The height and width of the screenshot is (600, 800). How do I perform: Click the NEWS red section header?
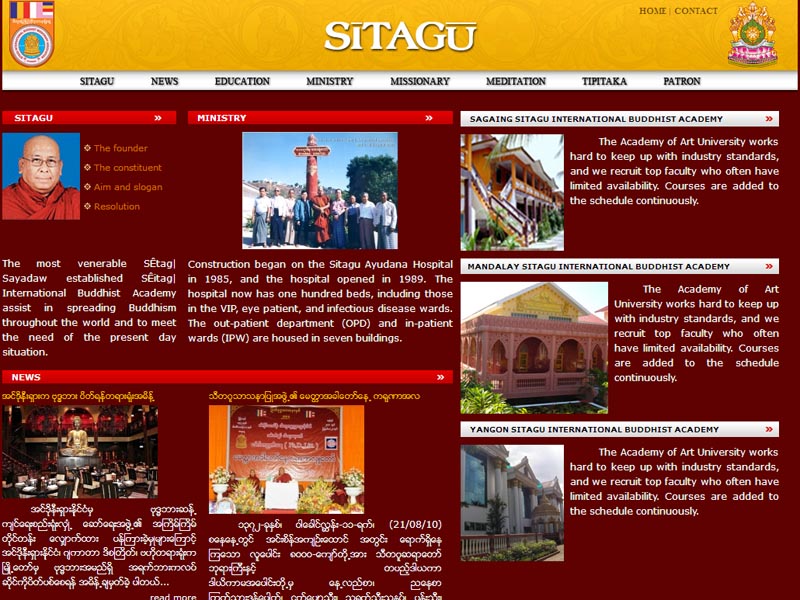click(x=228, y=377)
